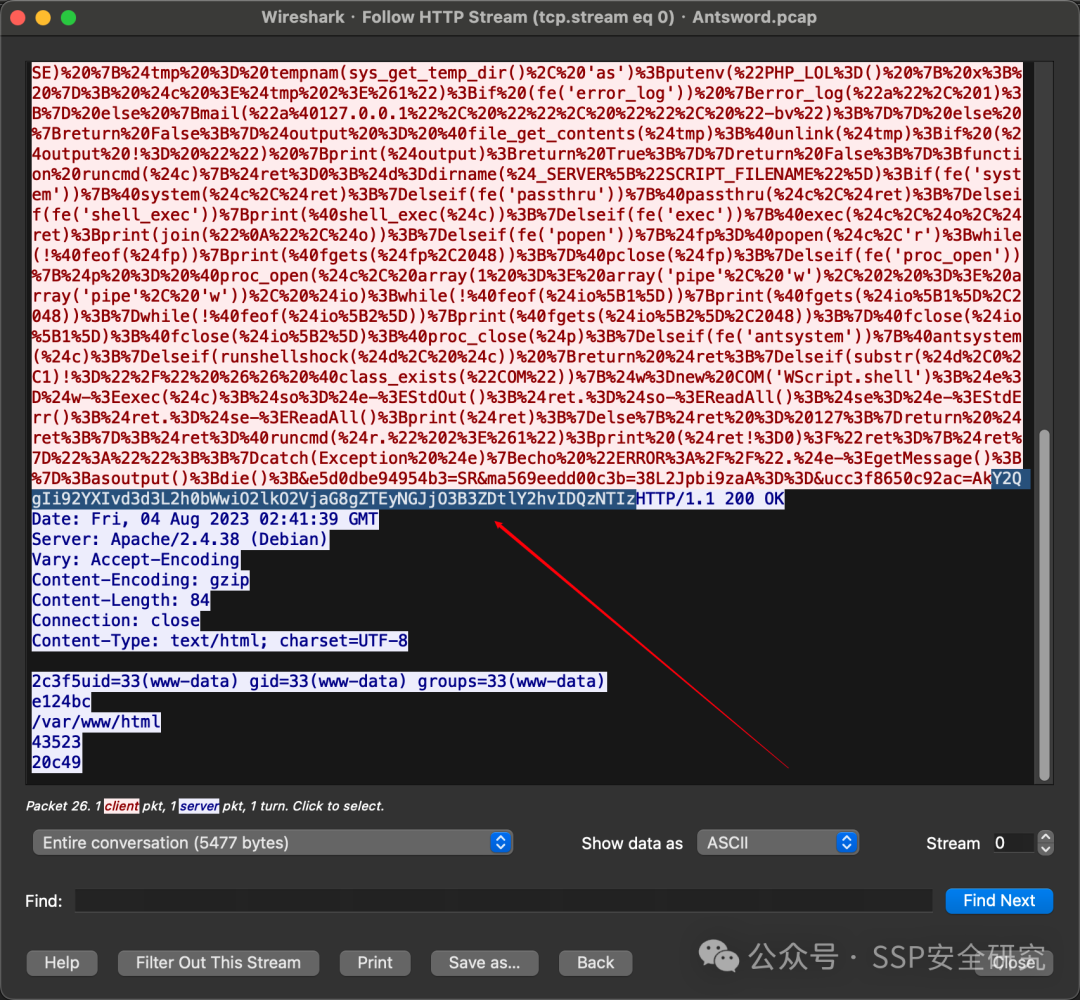Image resolution: width=1080 pixels, height=1000 pixels.
Task: Click the 'client' label in packet info
Action: coord(122,806)
